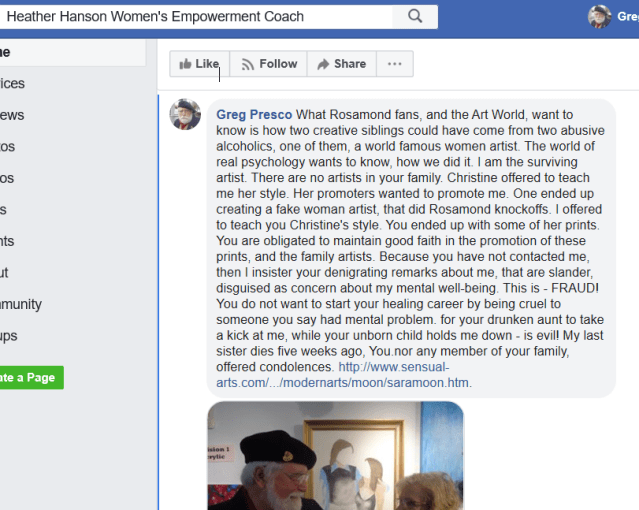The image size is (639, 510).
Task: Click the Follow feed icon
Action: [247, 64]
